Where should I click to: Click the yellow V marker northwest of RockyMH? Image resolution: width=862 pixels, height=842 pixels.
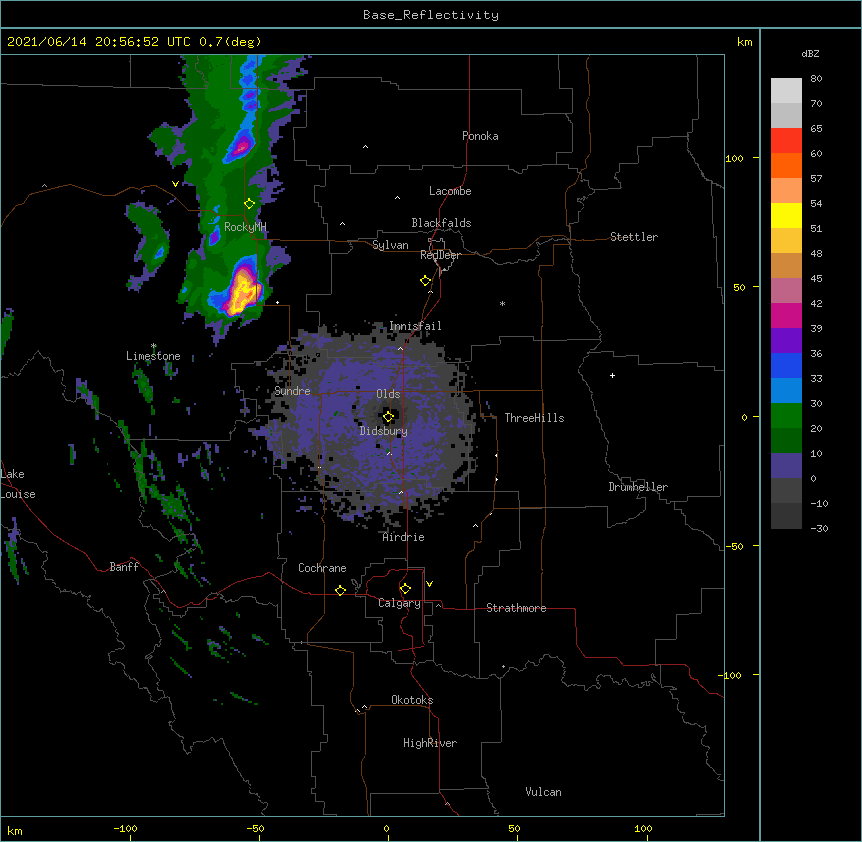(x=175, y=184)
